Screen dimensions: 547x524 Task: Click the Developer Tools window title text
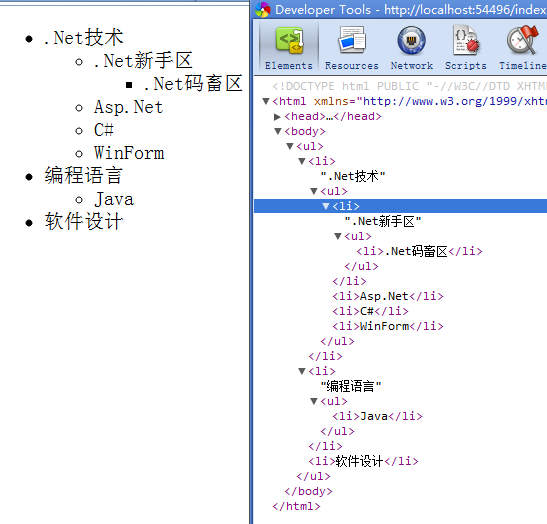click(x=411, y=10)
